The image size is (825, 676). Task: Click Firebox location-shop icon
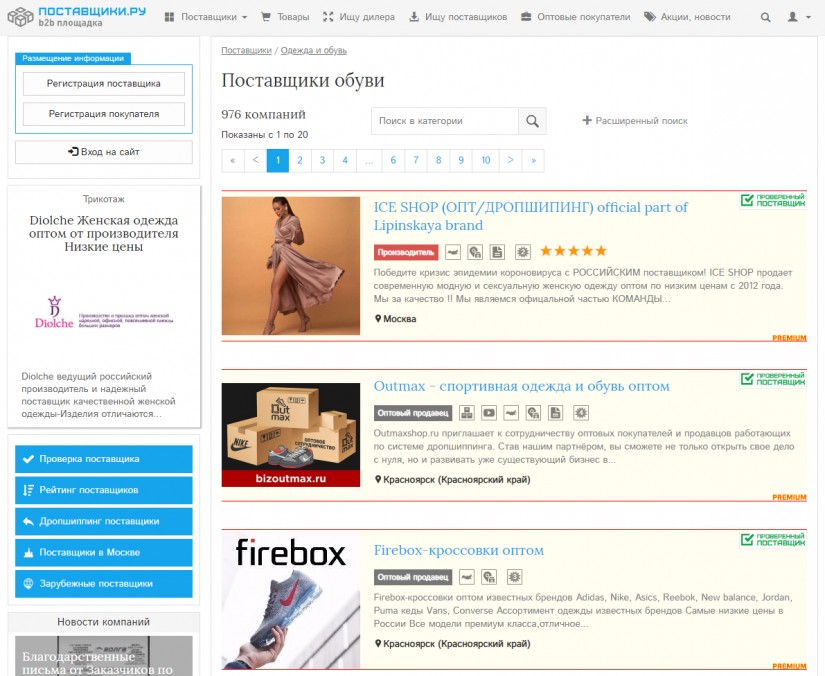pyautogui.click(x=489, y=577)
